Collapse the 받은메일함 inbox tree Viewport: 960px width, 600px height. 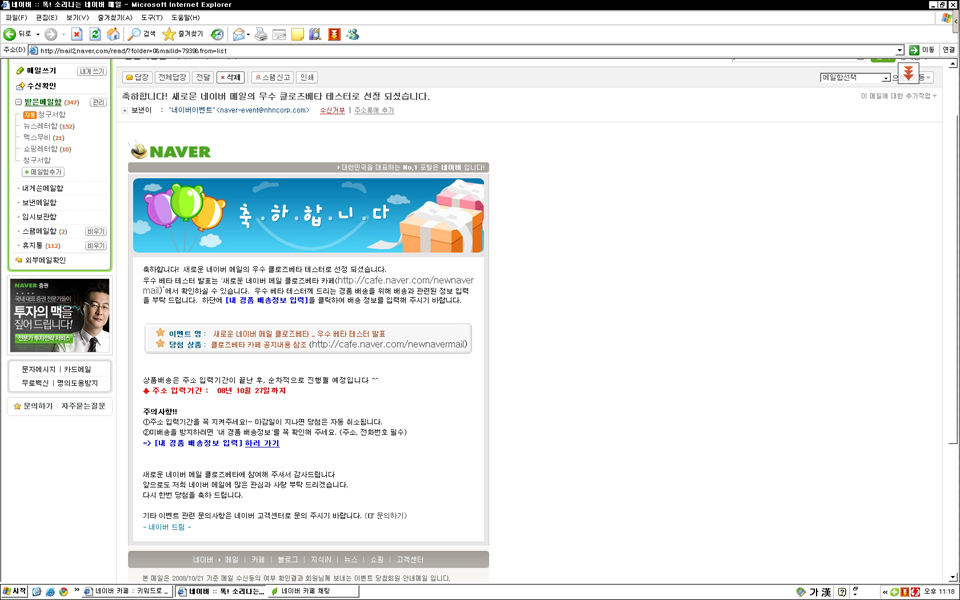pos(18,102)
